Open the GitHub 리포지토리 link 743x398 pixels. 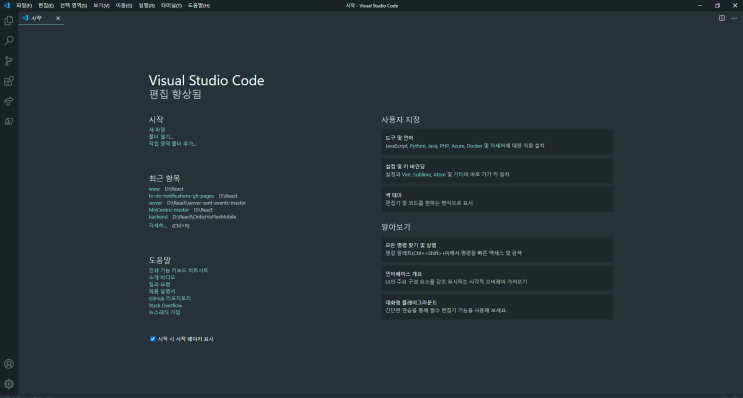170,298
